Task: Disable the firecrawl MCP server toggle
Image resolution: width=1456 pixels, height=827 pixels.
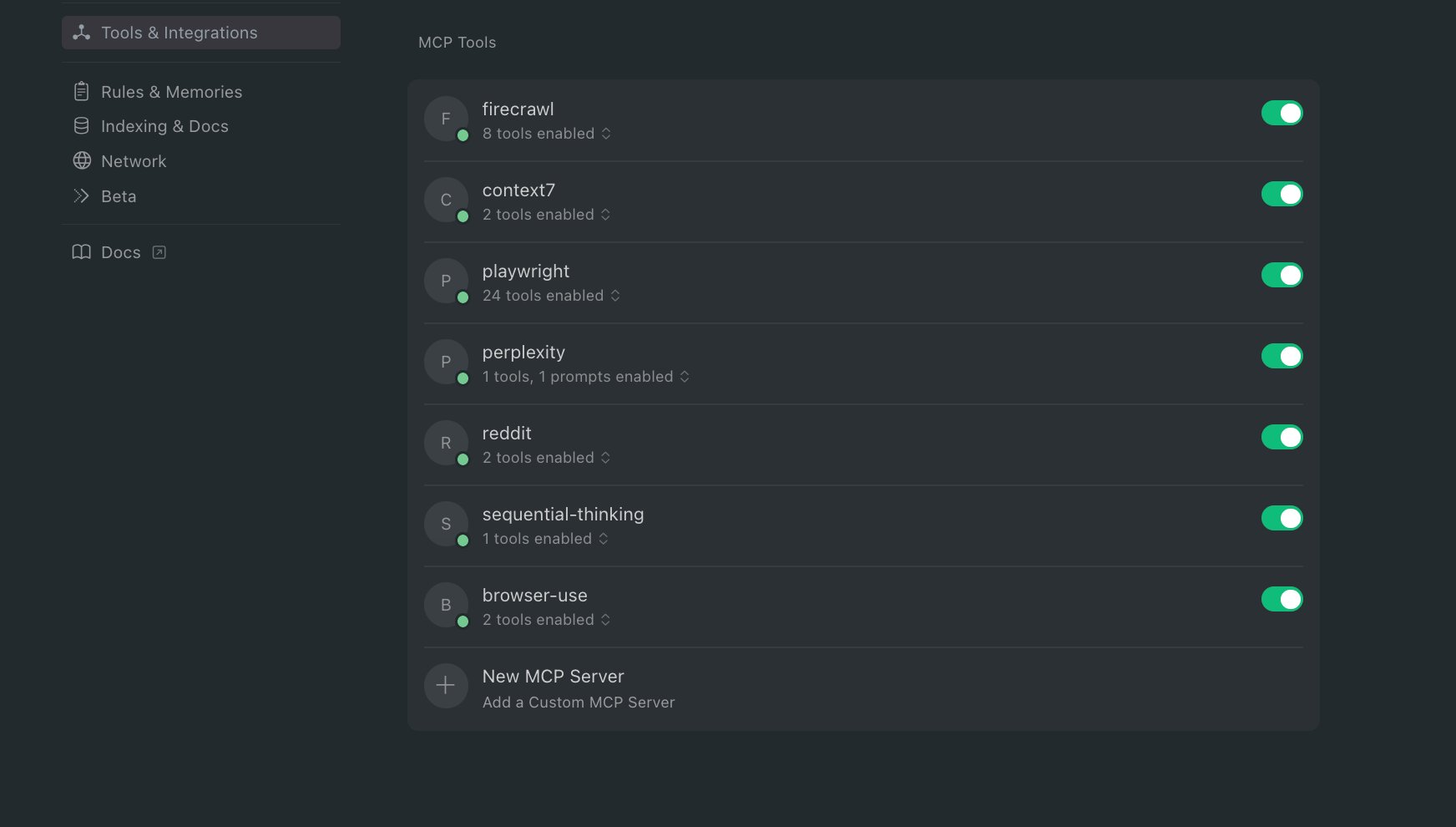Action: [x=1282, y=113]
